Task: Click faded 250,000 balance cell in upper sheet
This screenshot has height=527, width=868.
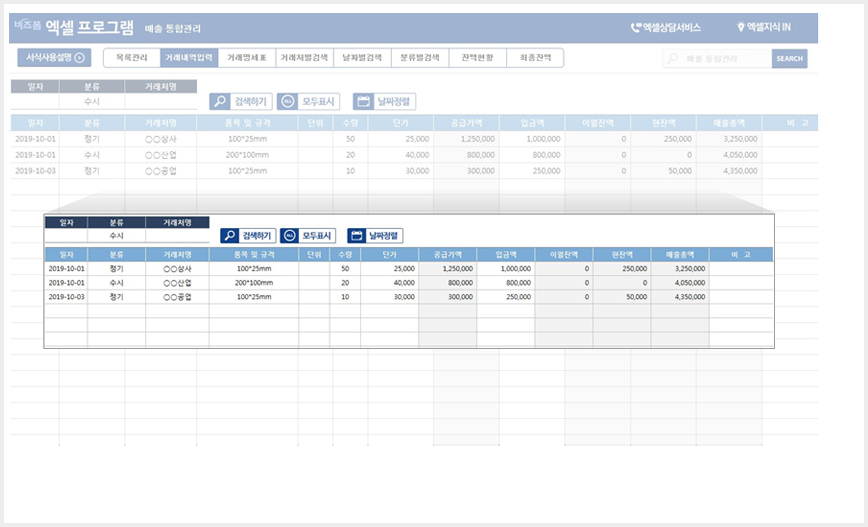Action: point(663,139)
